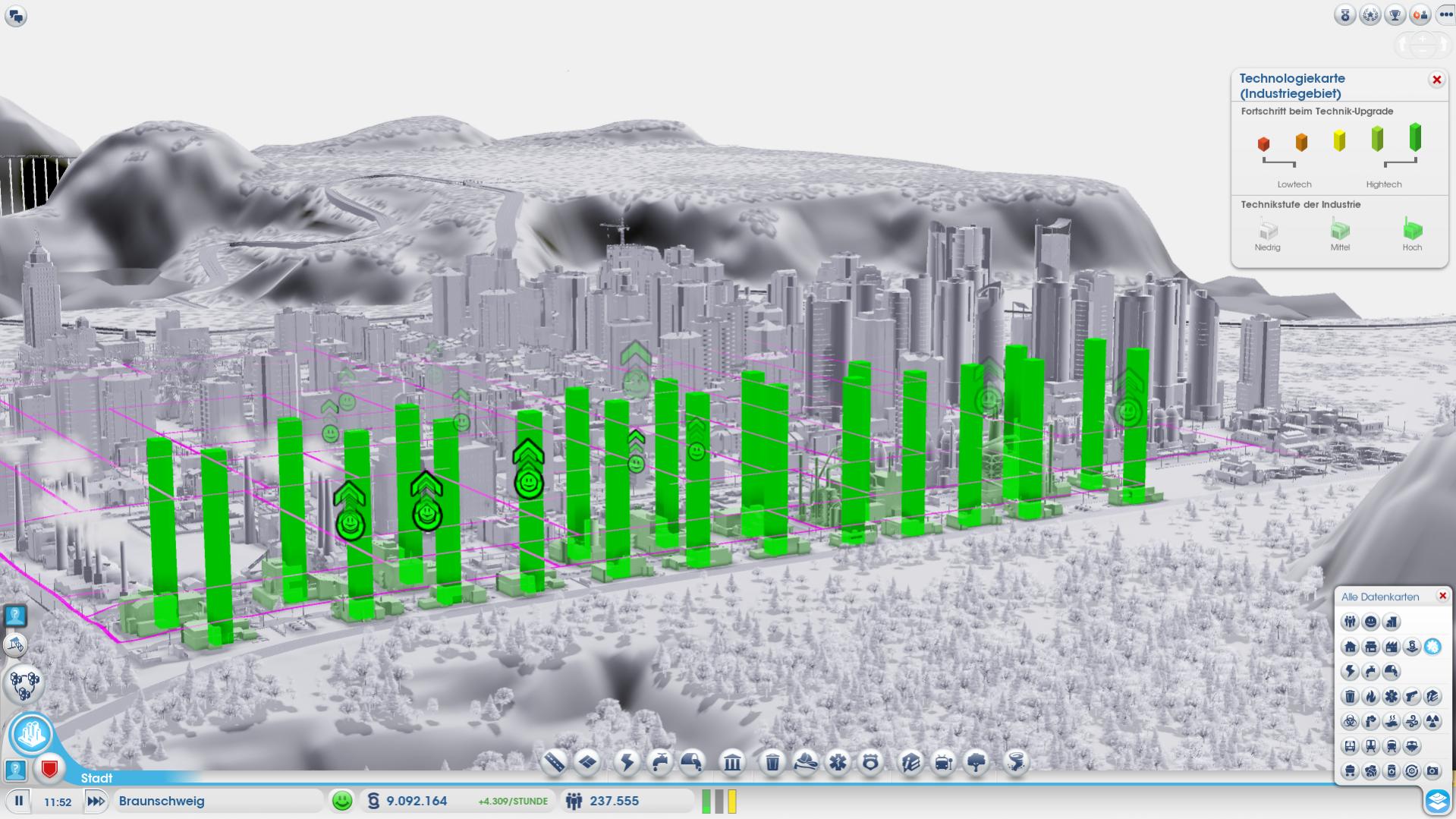The image size is (1456, 819).
Task: Open the Government buildings menu
Action: click(x=732, y=761)
